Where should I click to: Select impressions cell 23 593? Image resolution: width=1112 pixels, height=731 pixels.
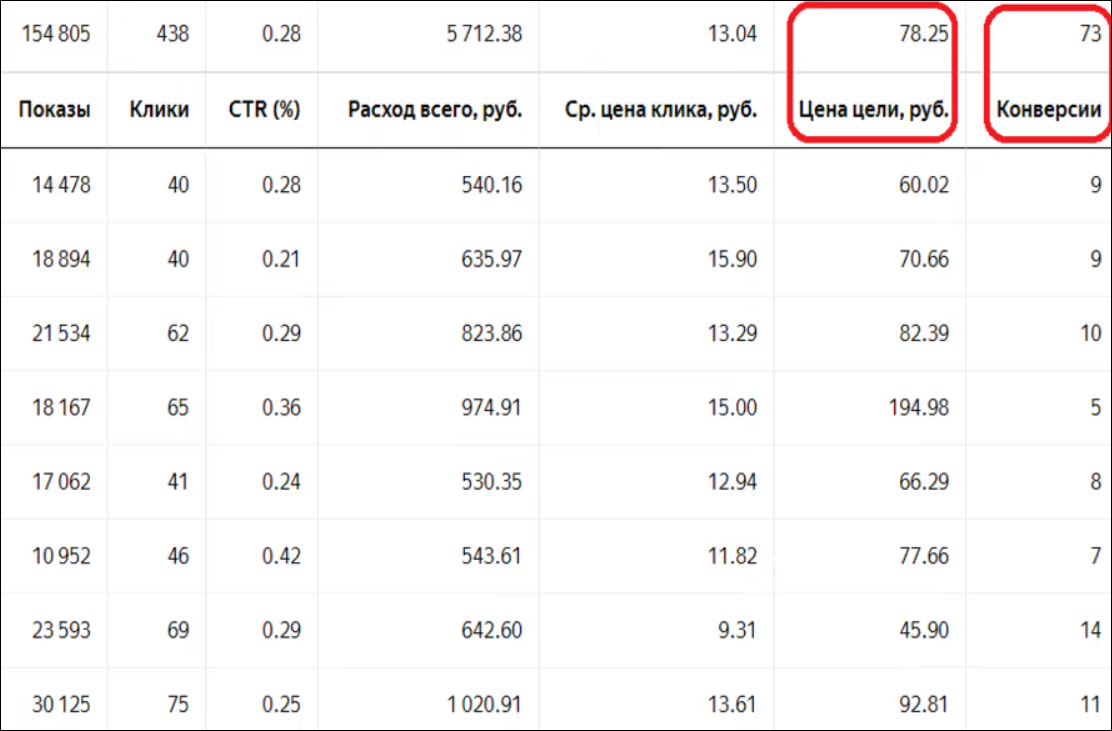pos(61,630)
